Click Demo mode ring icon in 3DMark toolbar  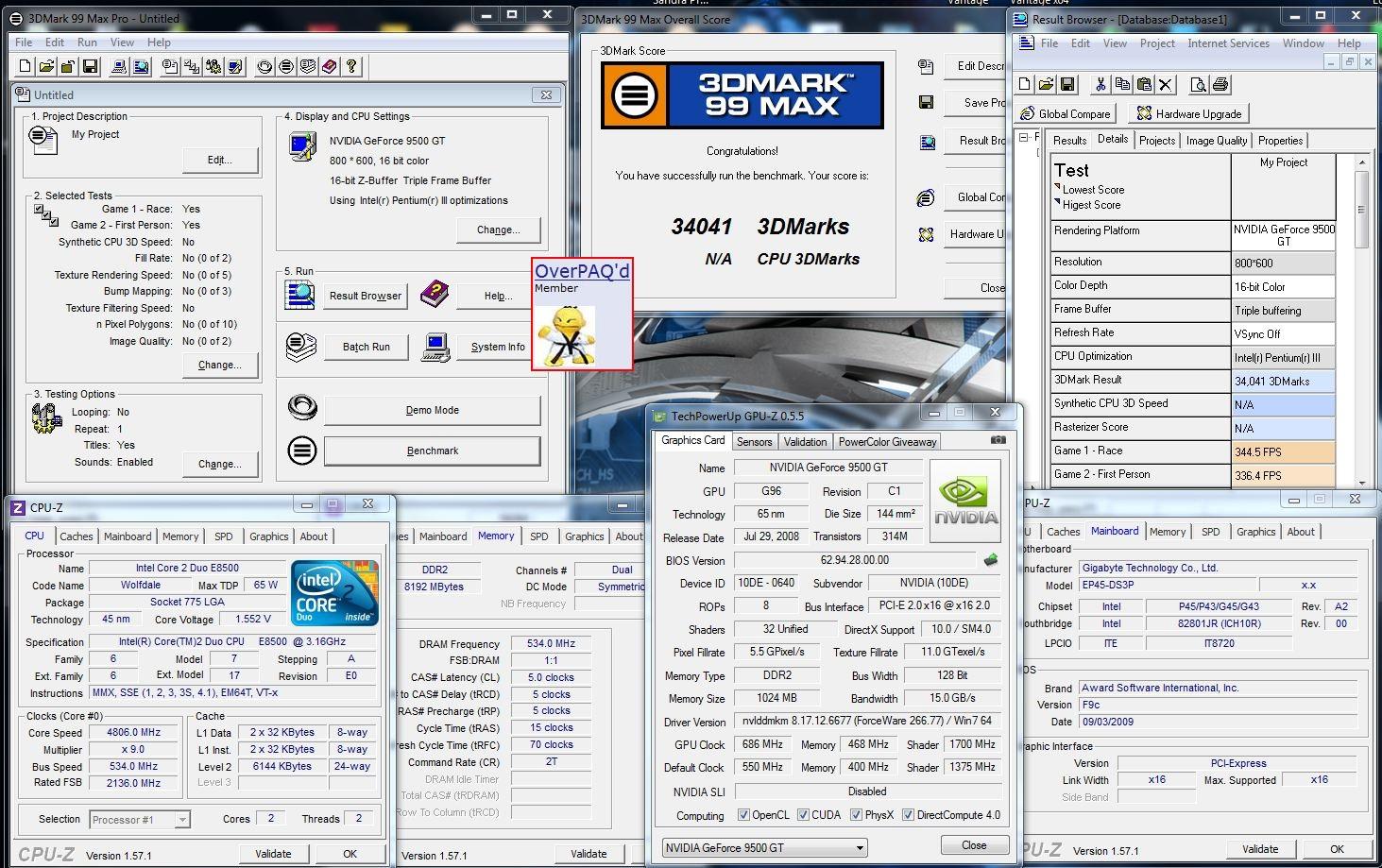264,66
